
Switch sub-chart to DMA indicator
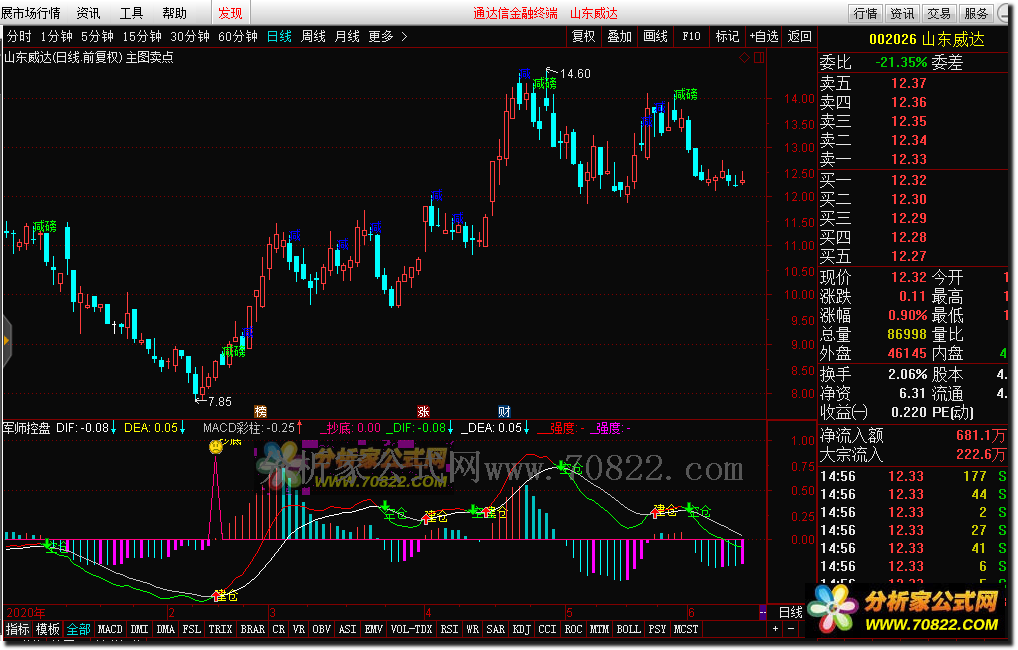coord(166,629)
